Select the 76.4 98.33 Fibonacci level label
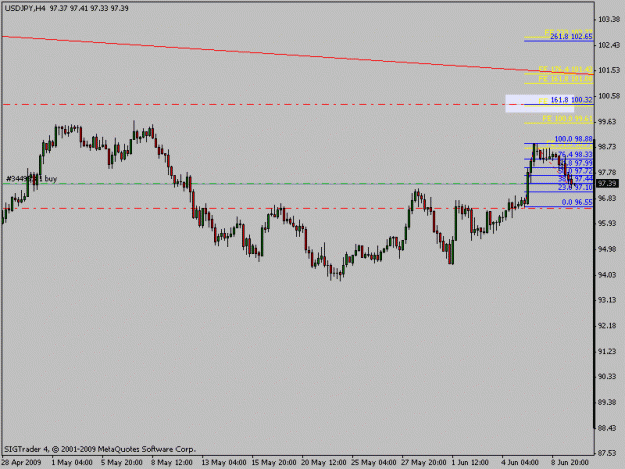The height and width of the screenshot is (469, 625). pyautogui.click(x=575, y=155)
